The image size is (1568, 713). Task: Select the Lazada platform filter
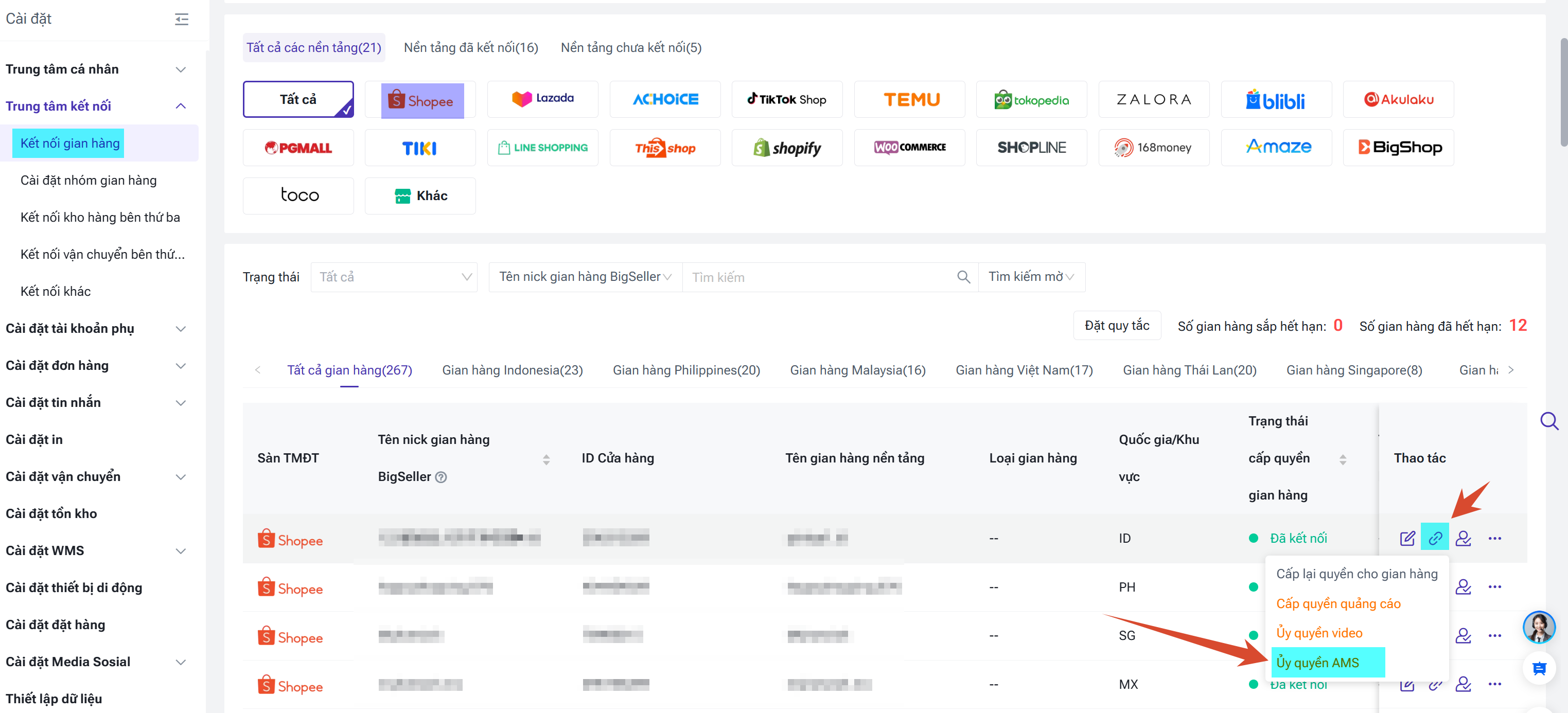point(542,100)
